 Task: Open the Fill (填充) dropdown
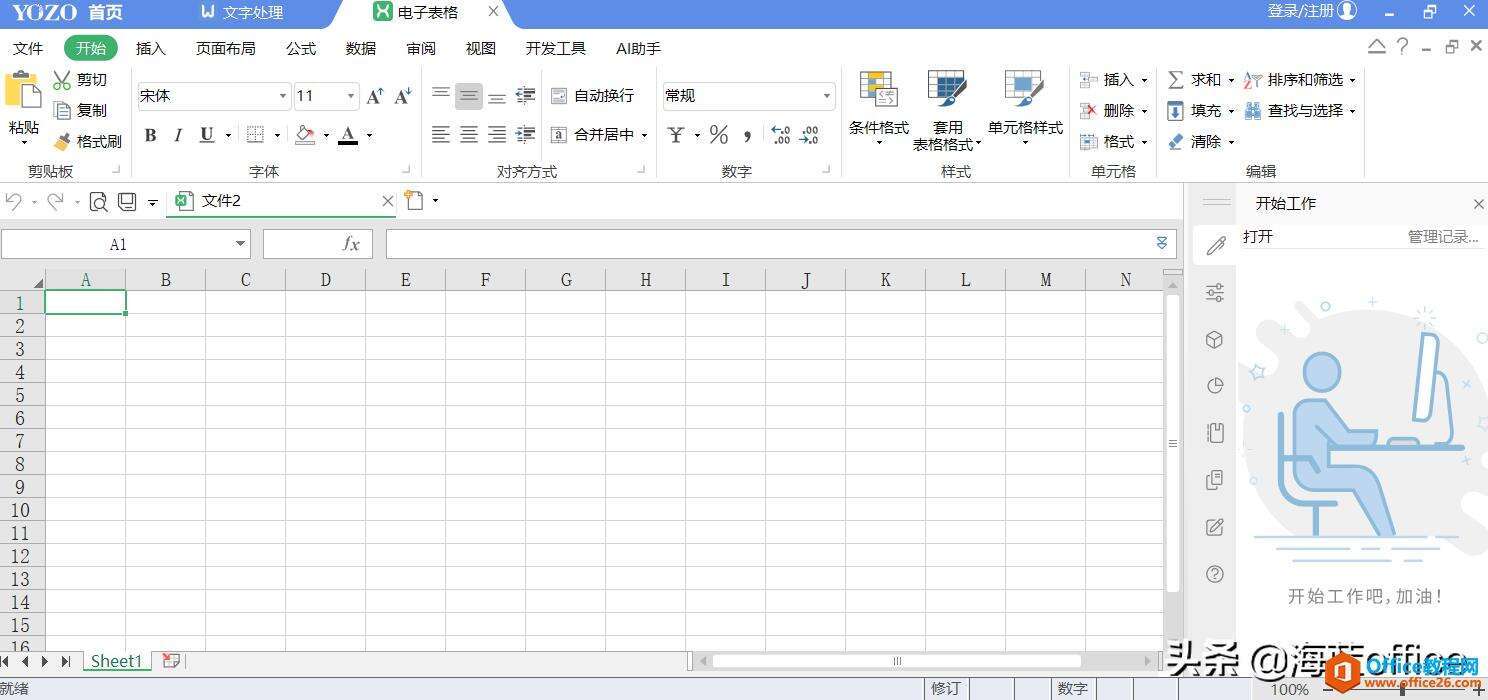(1200, 111)
